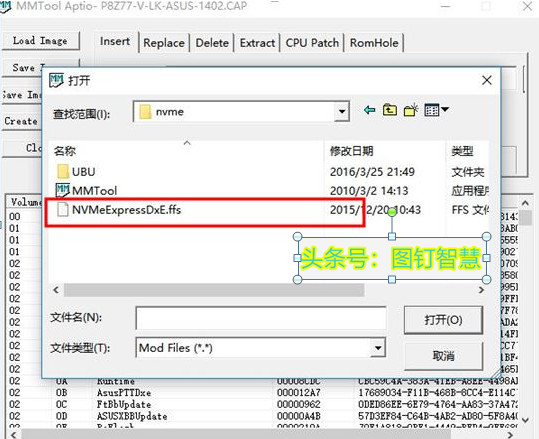Viewport: 539px width, 439px height.
Task: Switch to the RomHole tab
Action: pyautogui.click(x=374, y=43)
